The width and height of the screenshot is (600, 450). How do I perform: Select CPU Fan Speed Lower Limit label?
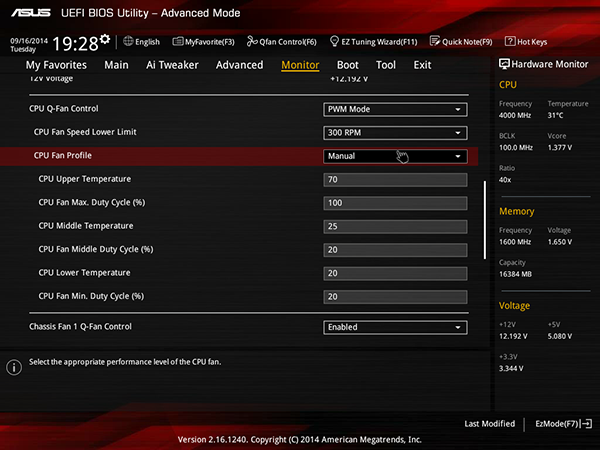(85, 132)
